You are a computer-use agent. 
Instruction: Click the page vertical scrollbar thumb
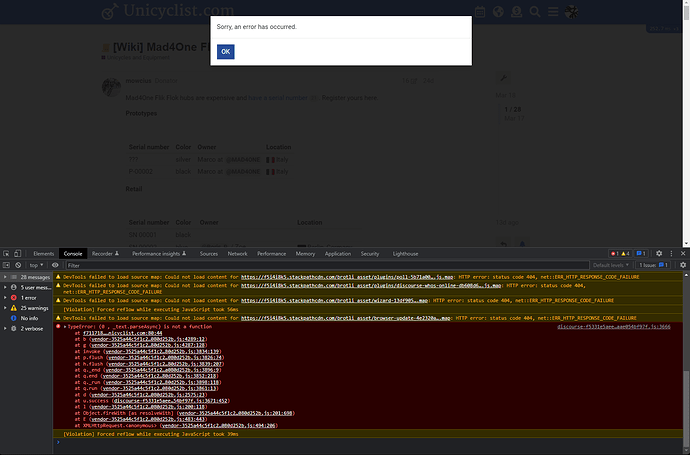pos(686,11)
